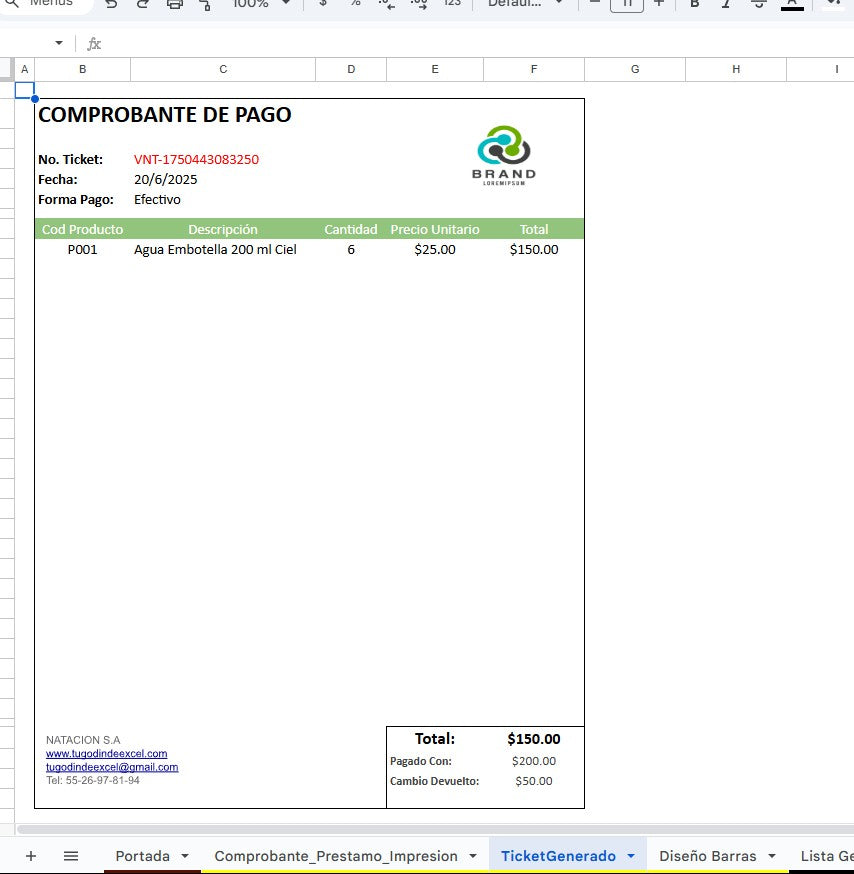This screenshot has height=874, width=854.
Task: Select column A header
Action: tap(25, 69)
